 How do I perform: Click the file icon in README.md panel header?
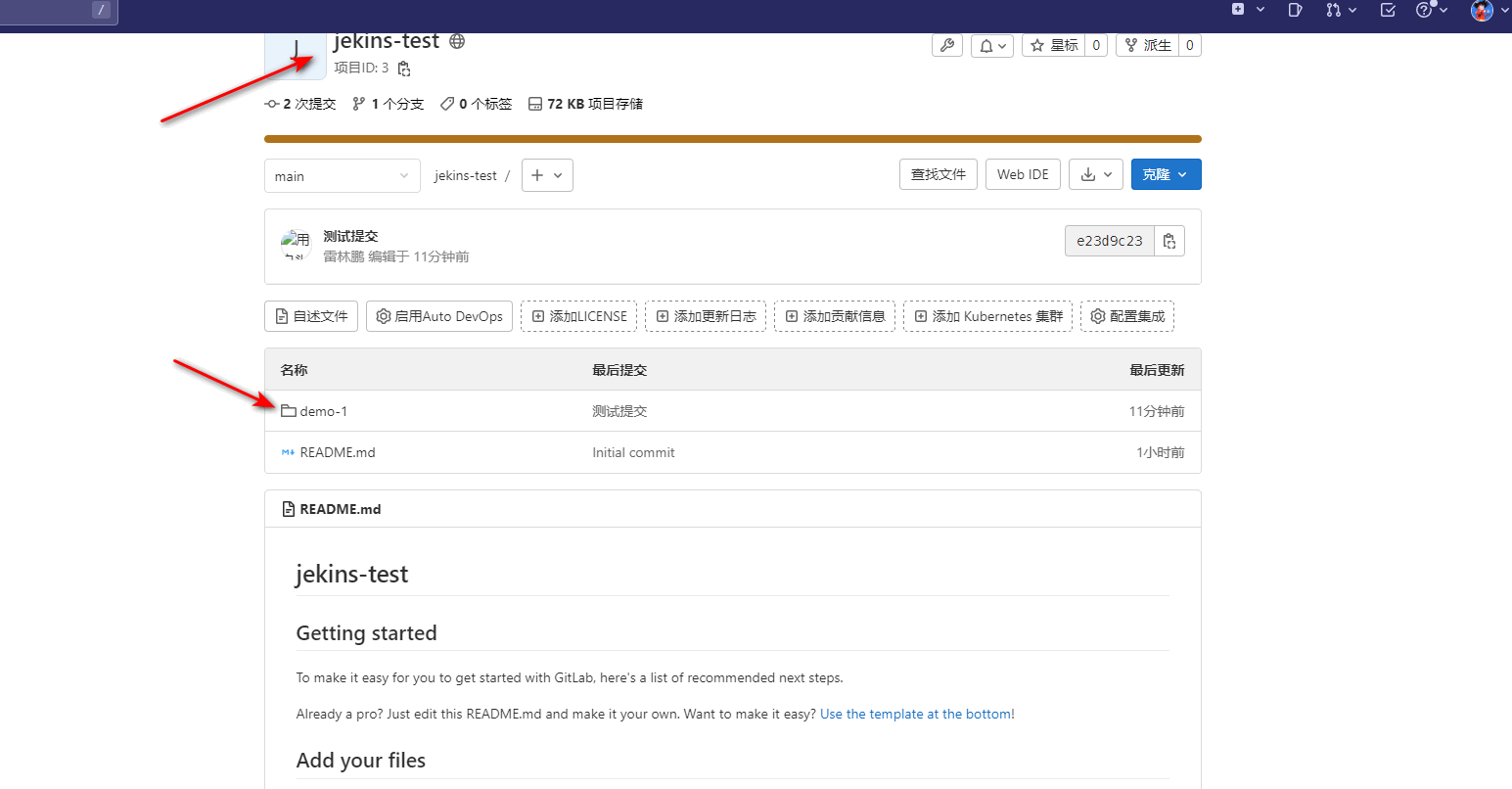point(288,509)
